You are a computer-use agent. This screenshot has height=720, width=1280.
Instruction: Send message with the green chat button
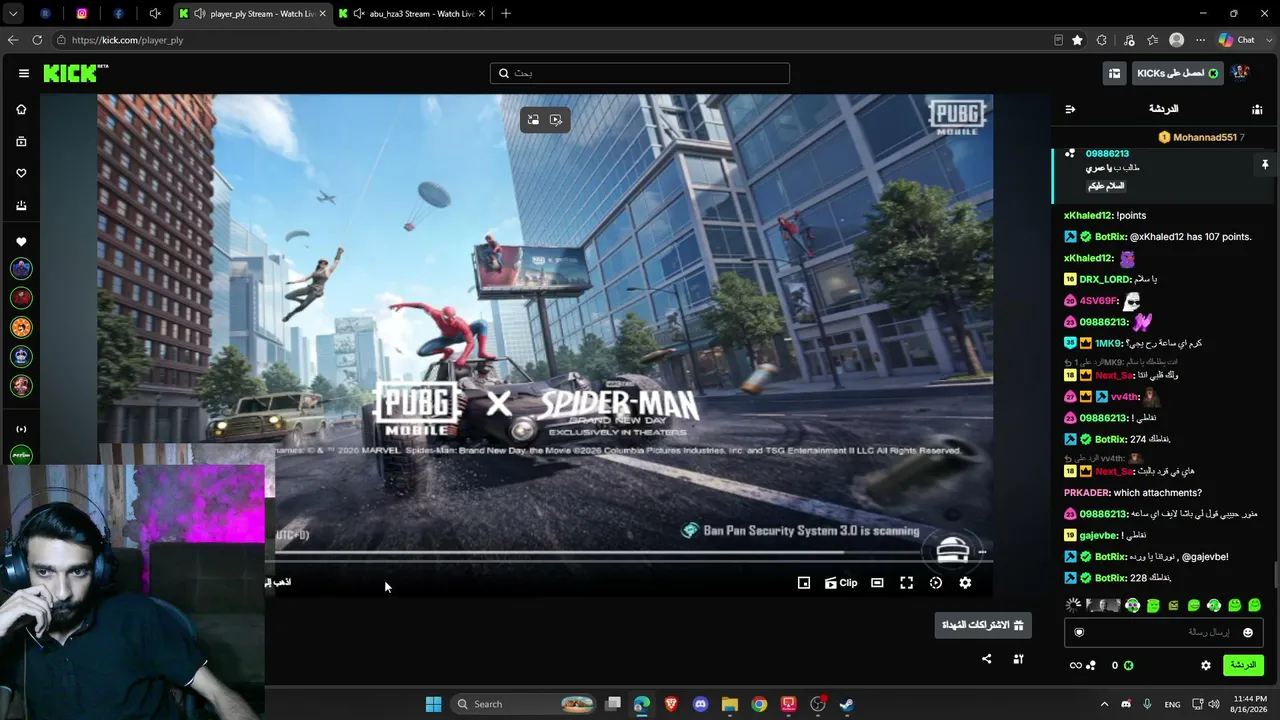[x=1243, y=665]
